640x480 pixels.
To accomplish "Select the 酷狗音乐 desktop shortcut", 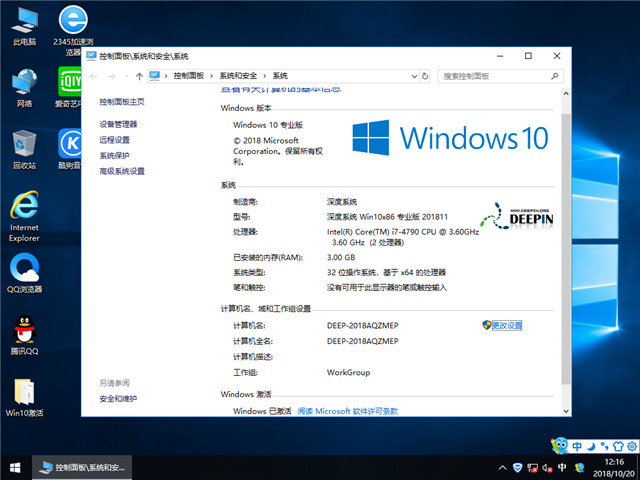I will (x=69, y=149).
